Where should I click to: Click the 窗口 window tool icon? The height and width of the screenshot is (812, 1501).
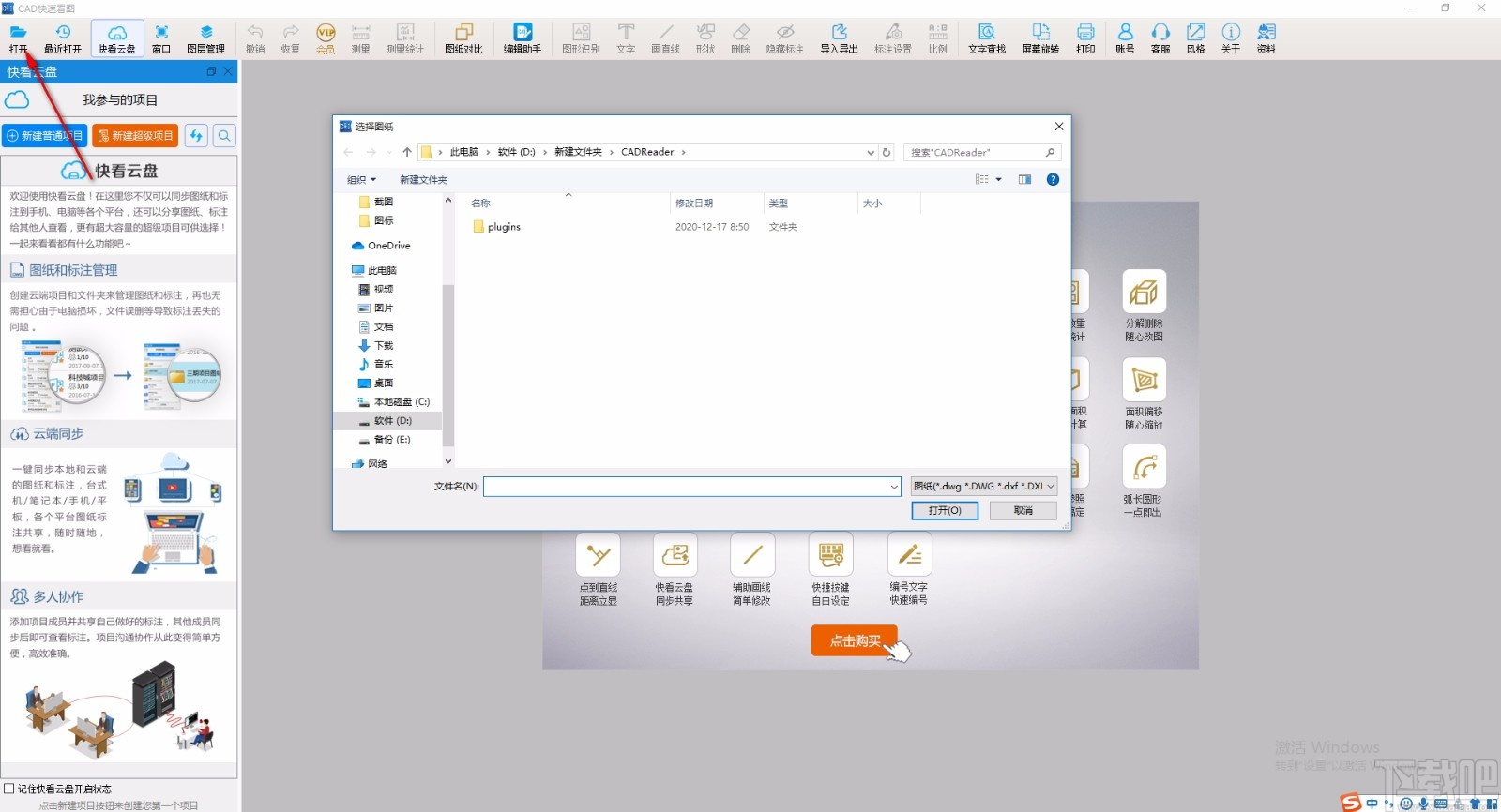click(161, 38)
